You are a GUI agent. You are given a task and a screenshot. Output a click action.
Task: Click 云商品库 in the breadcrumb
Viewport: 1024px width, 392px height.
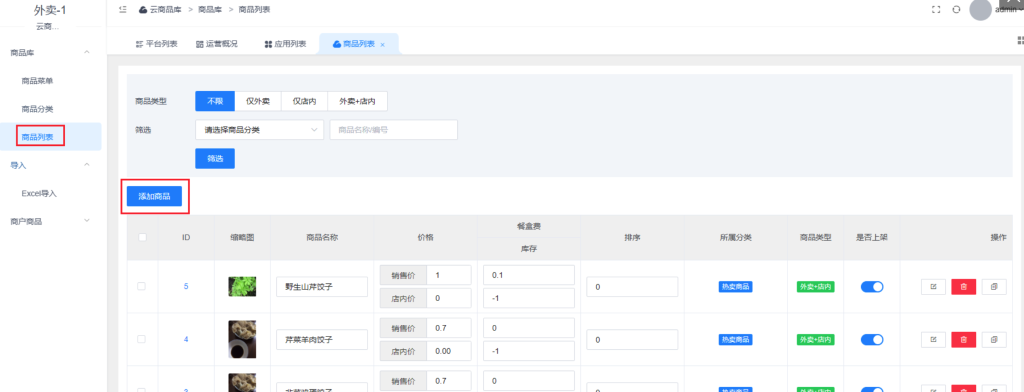pos(166,9)
